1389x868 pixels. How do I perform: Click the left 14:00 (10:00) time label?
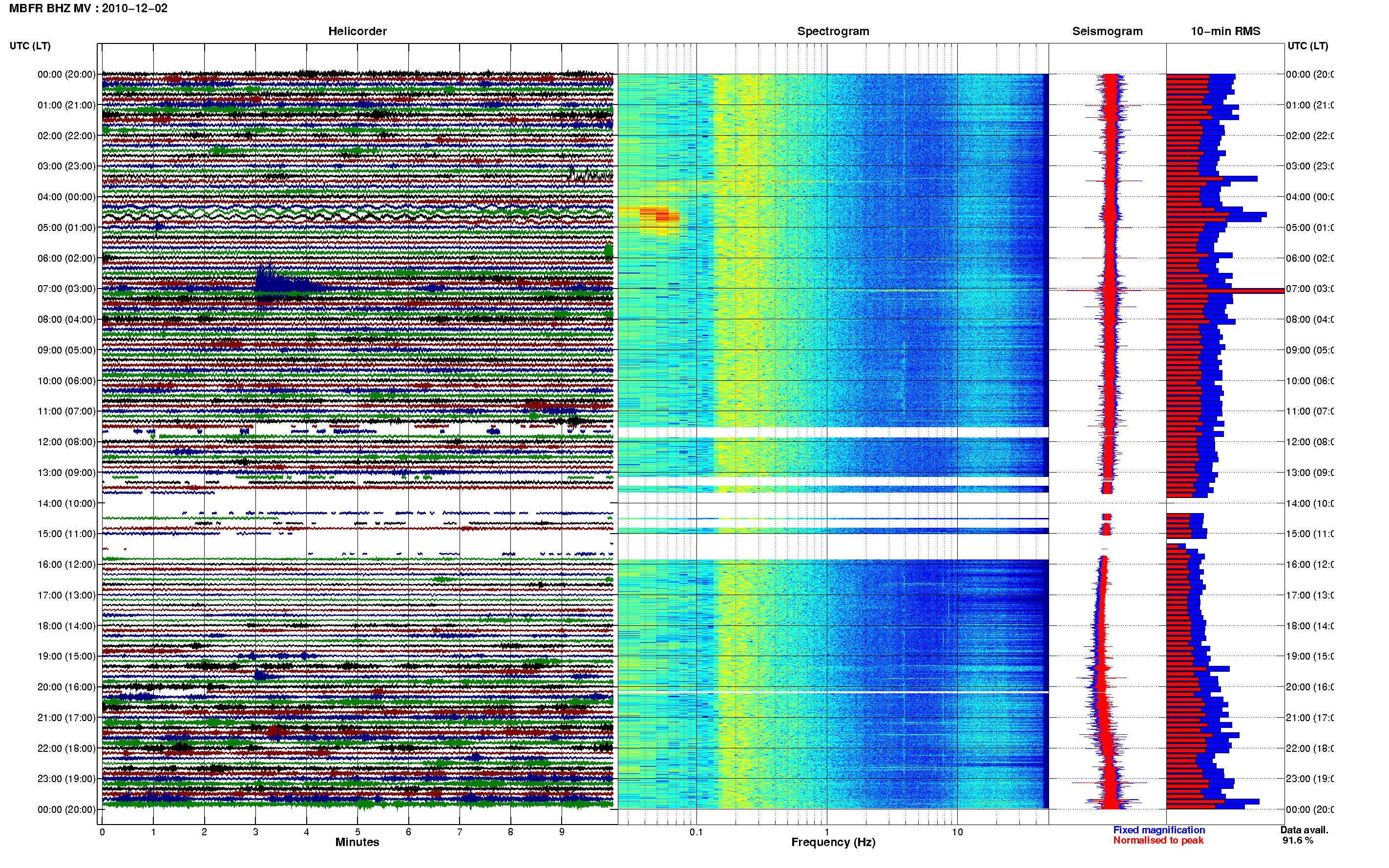click(x=66, y=503)
